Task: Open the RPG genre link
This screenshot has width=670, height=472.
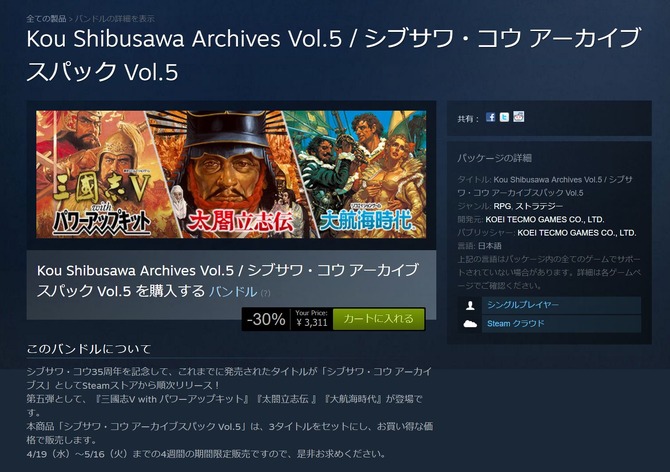Action: click(x=502, y=206)
